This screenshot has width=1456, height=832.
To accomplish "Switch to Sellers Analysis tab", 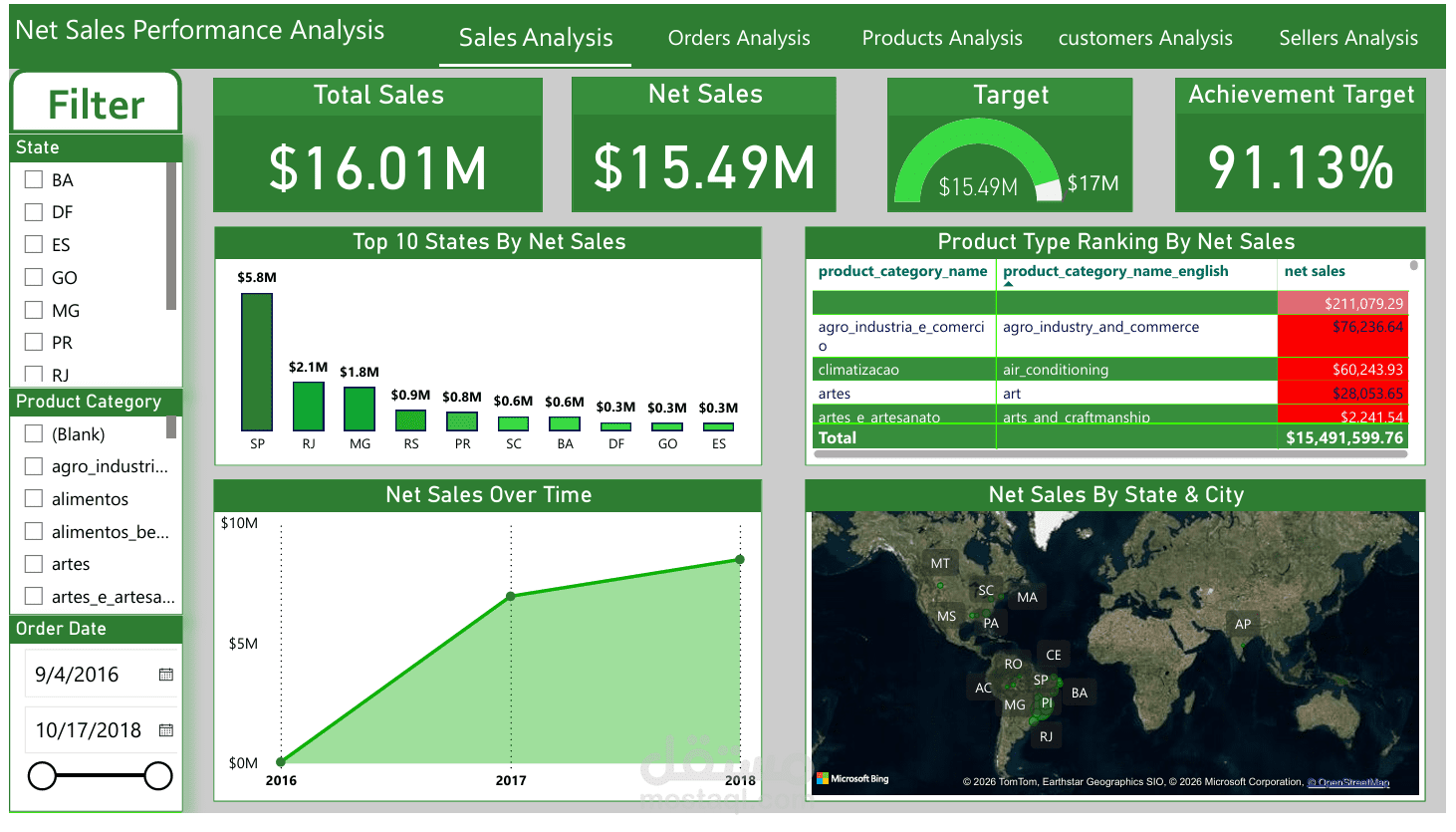I will point(1348,38).
